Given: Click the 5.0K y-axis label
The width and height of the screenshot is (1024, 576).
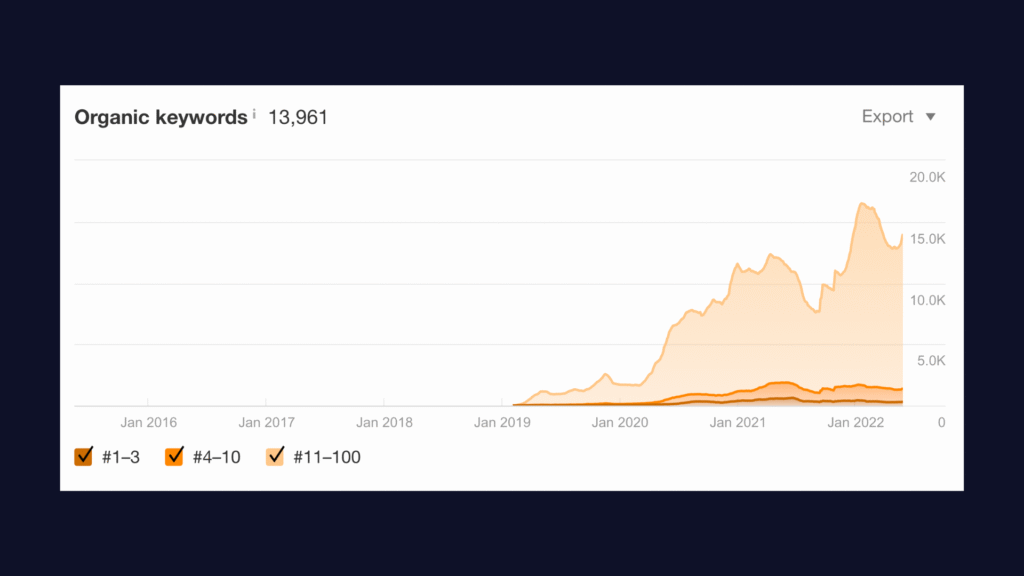Looking at the screenshot, I should click(x=931, y=360).
